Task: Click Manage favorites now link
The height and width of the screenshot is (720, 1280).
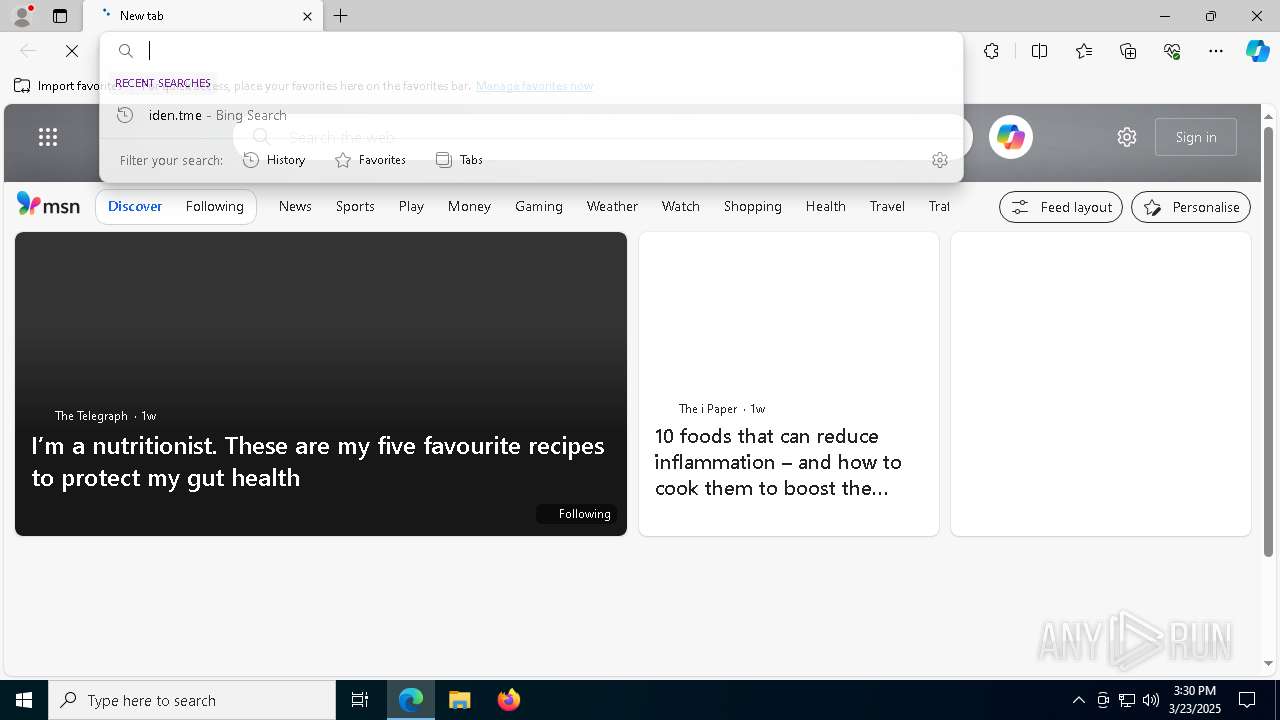Action: click(x=534, y=86)
